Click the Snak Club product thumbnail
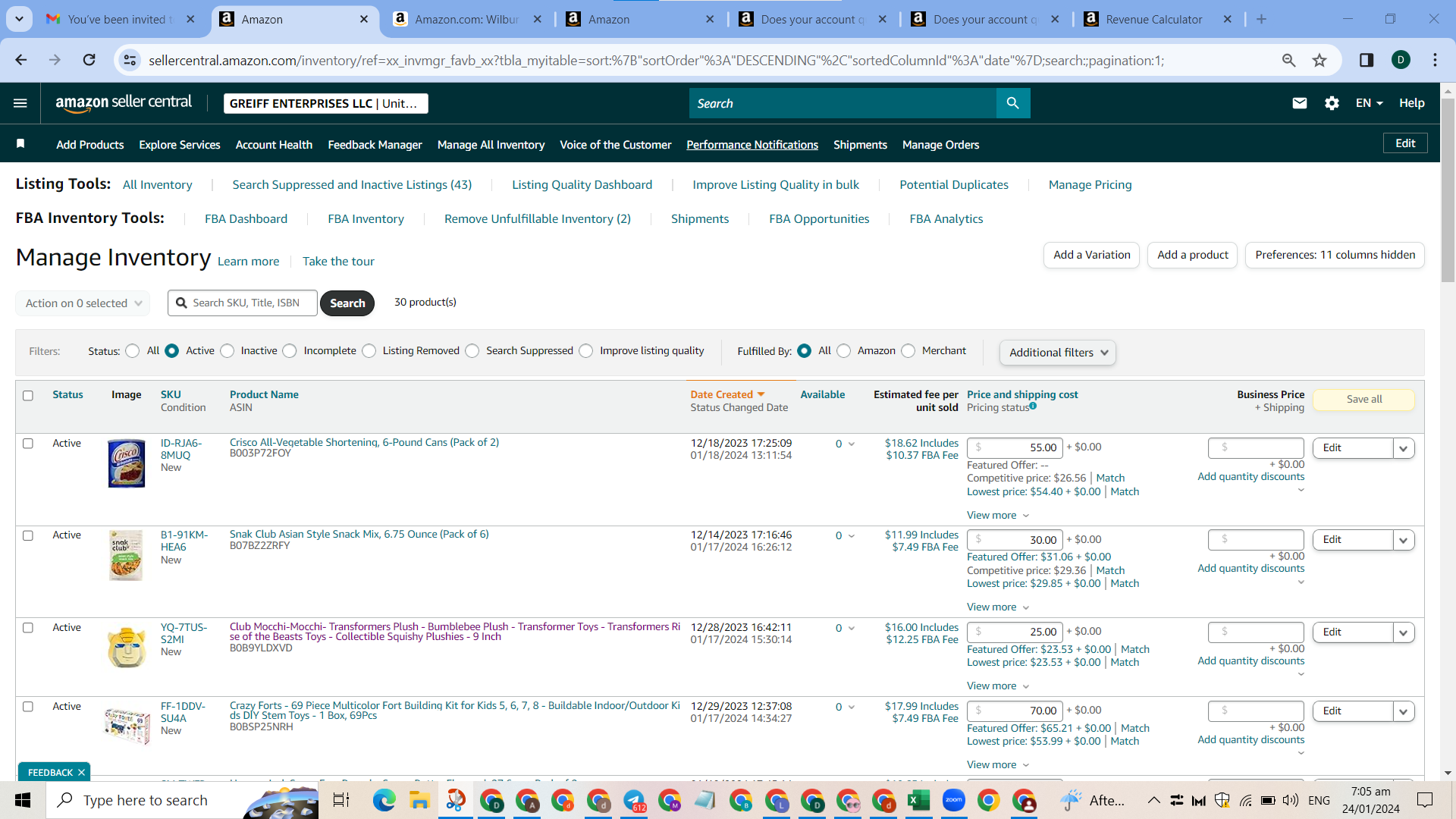 point(126,555)
